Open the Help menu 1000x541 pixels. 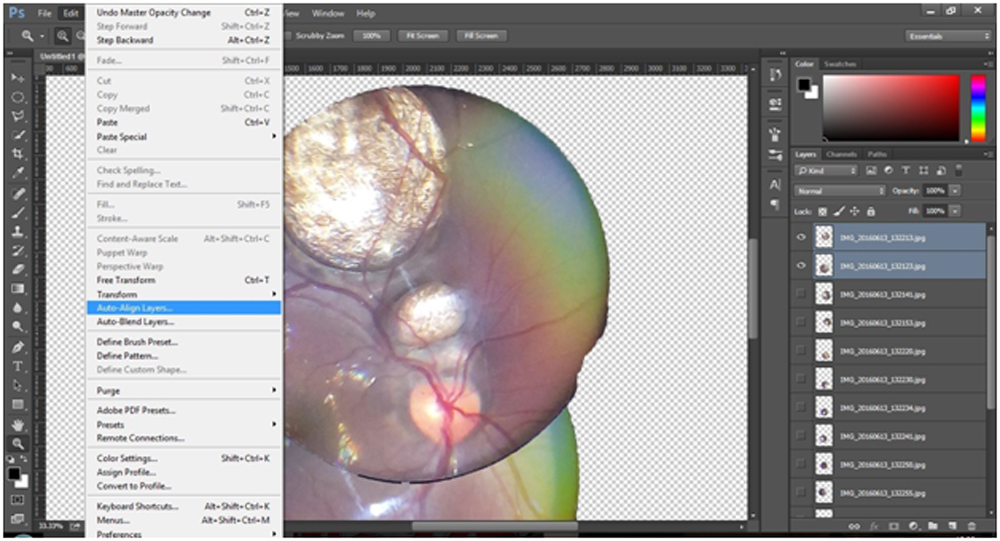365,13
